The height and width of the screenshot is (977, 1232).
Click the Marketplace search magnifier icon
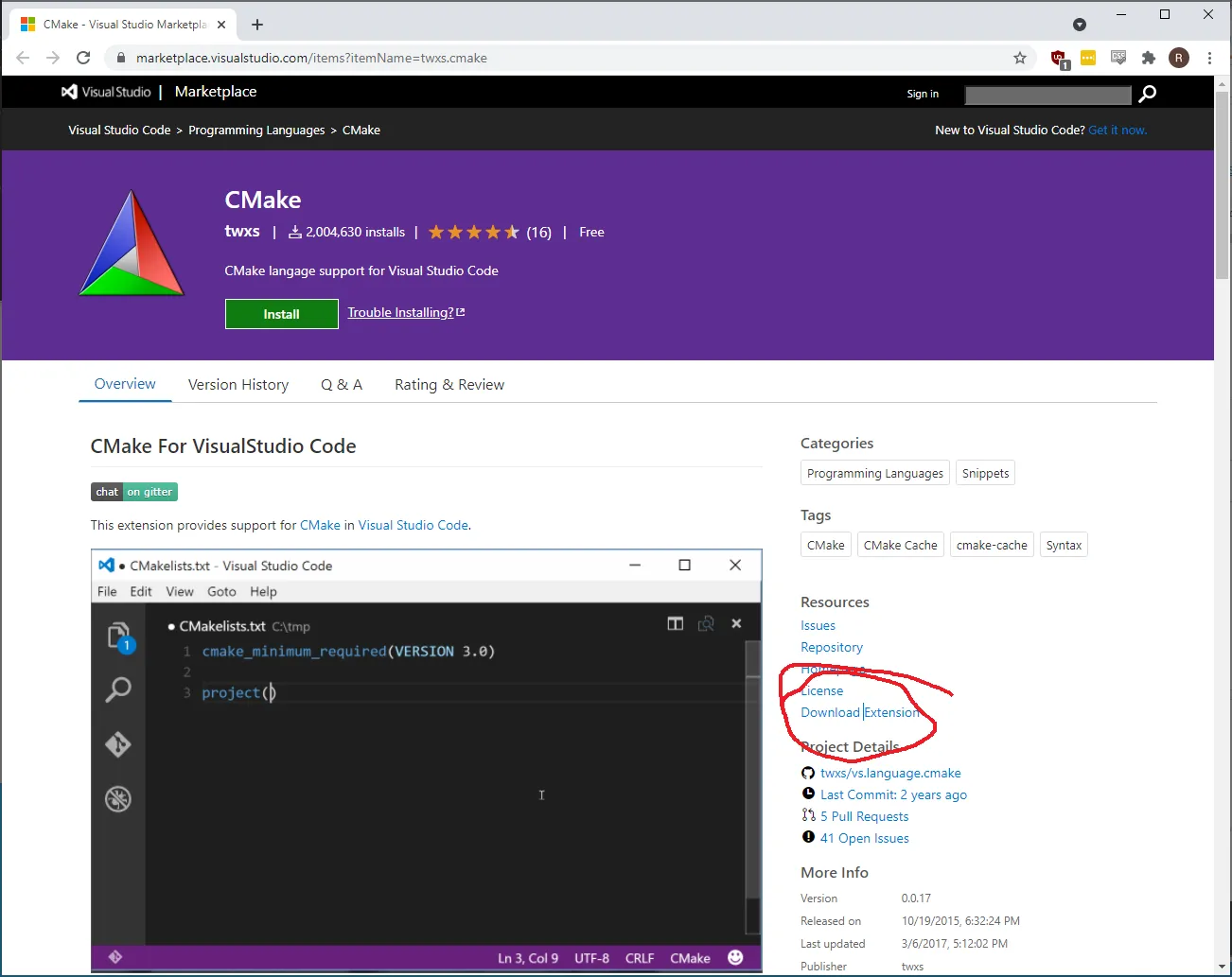coord(1147,94)
